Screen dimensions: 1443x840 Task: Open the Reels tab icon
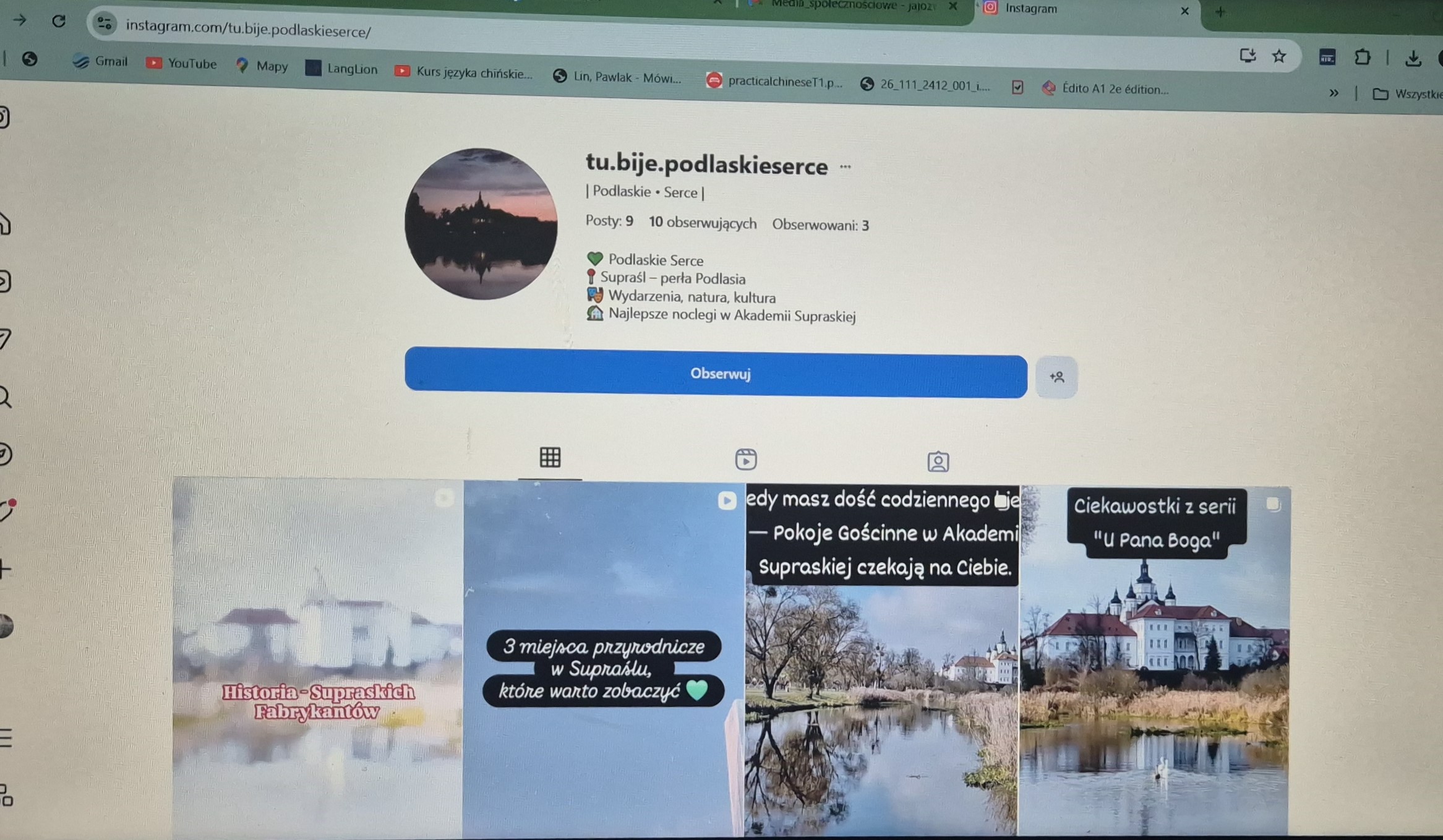pos(745,460)
